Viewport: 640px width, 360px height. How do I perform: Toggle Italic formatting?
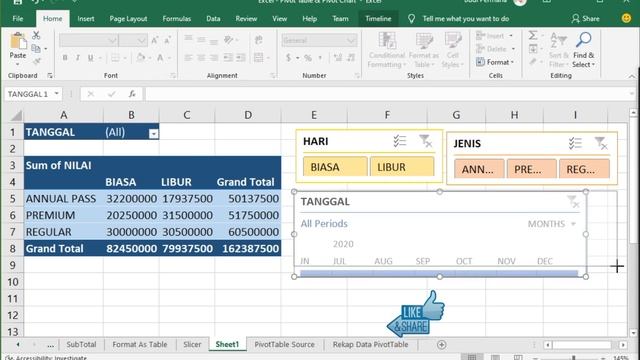[78, 58]
